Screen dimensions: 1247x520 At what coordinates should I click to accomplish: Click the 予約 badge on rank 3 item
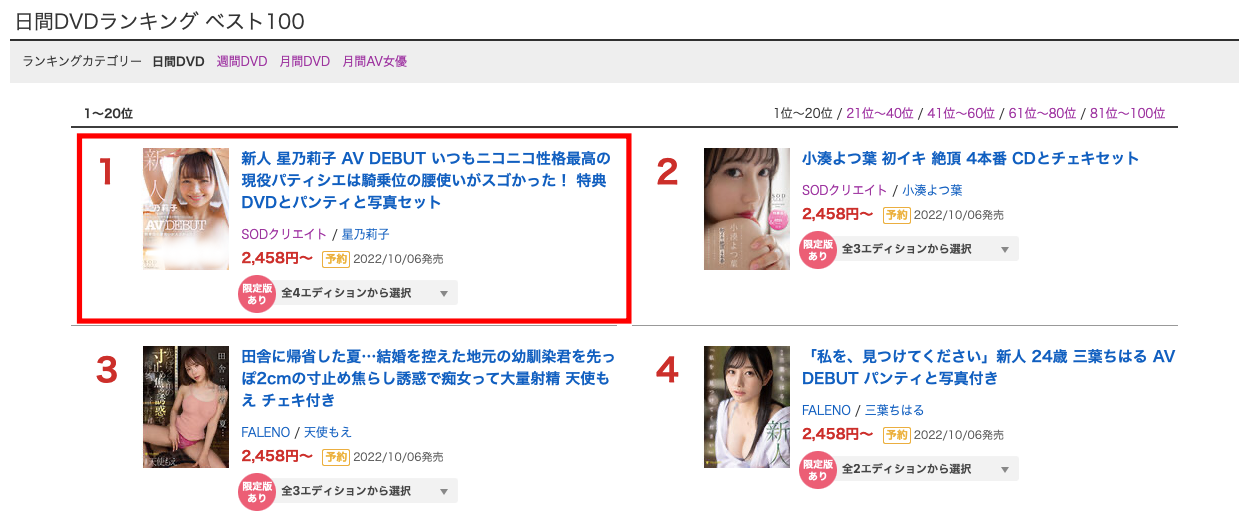[x=336, y=457]
